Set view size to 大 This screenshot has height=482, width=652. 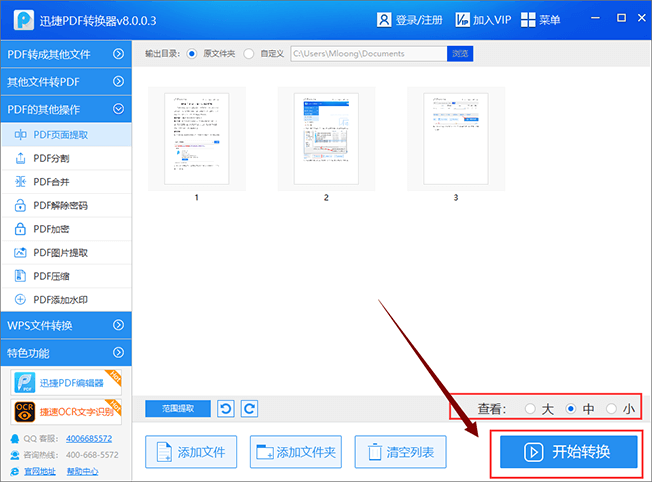(530, 409)
